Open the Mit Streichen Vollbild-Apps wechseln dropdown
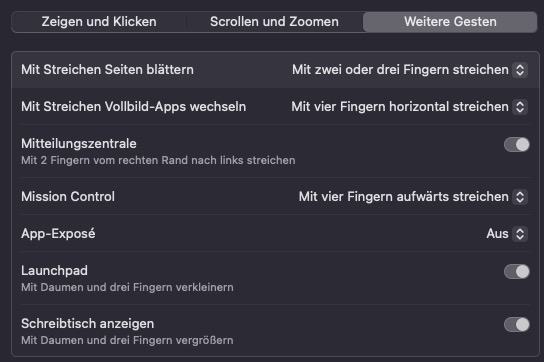The width and height of the screenshot is (544, 362). pyautogui.click(x=409, y=107)
